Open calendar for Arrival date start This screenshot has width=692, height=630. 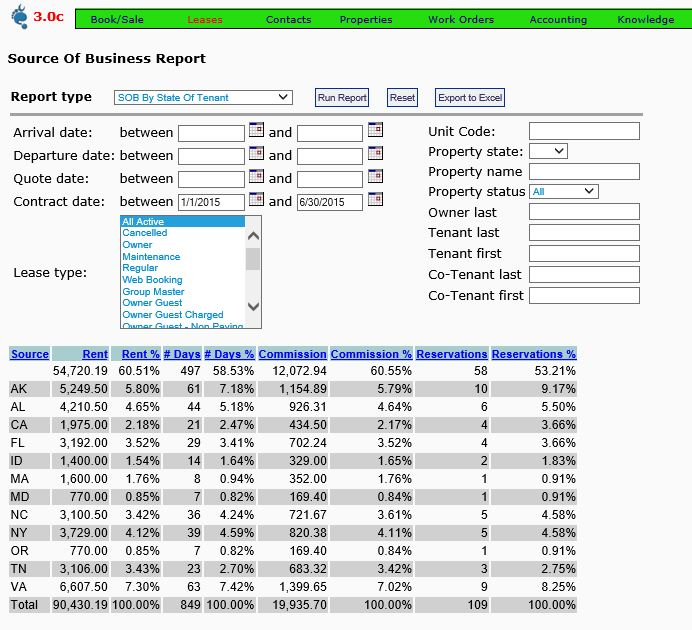[256, 130]
